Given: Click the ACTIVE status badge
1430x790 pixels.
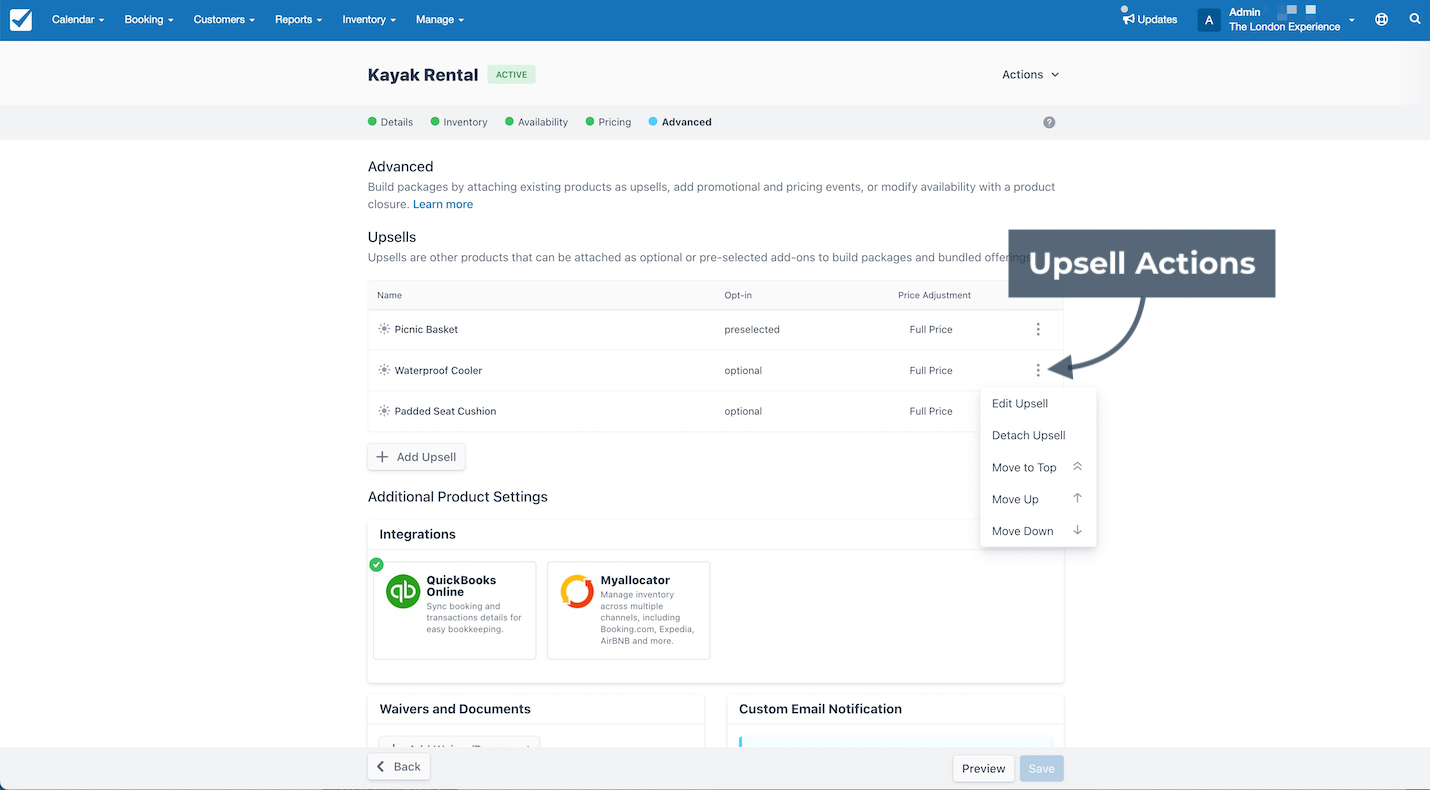Looking at the screenshot, I should click(x=512, y=75).
